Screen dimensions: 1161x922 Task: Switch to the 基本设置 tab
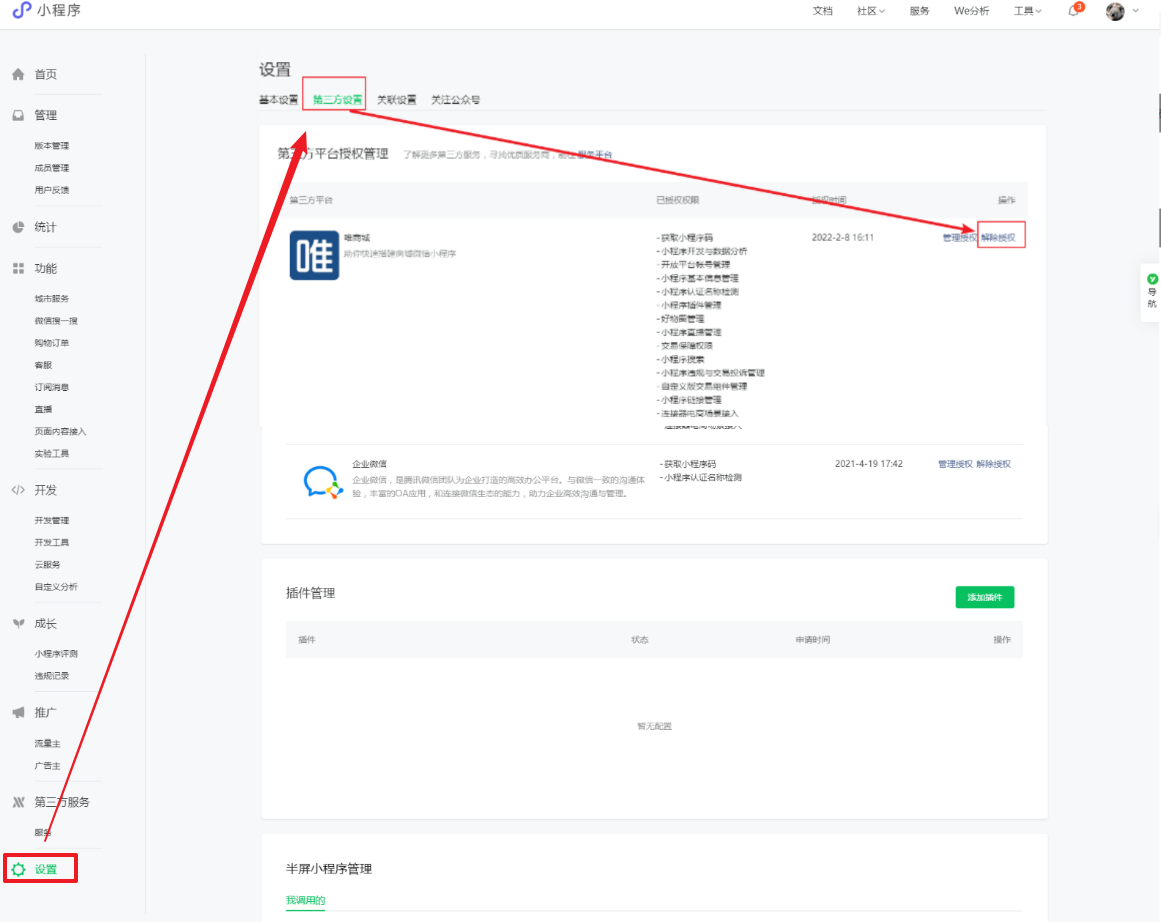[x=278, y=100]
